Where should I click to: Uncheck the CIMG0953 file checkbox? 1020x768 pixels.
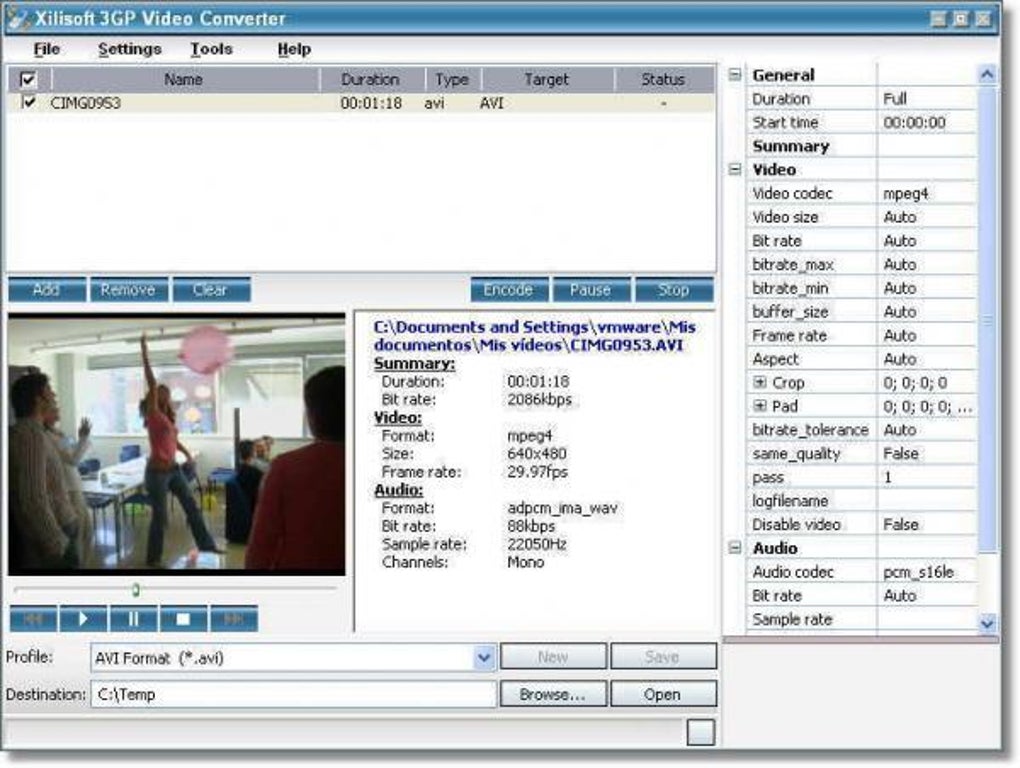[28, 102]
